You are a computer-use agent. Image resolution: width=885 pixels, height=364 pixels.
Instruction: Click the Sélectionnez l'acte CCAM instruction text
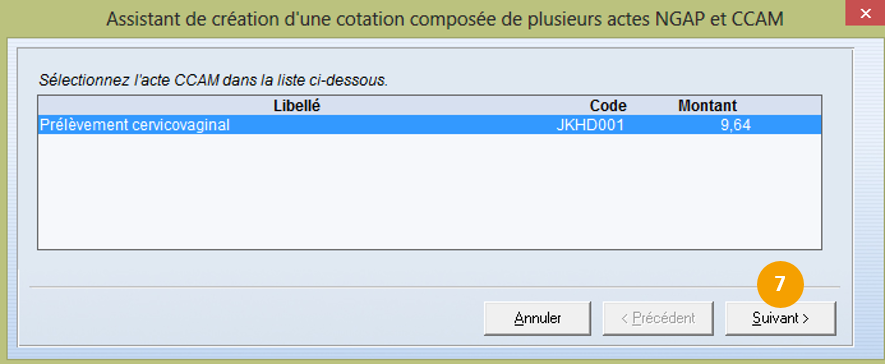coord(213,80)
